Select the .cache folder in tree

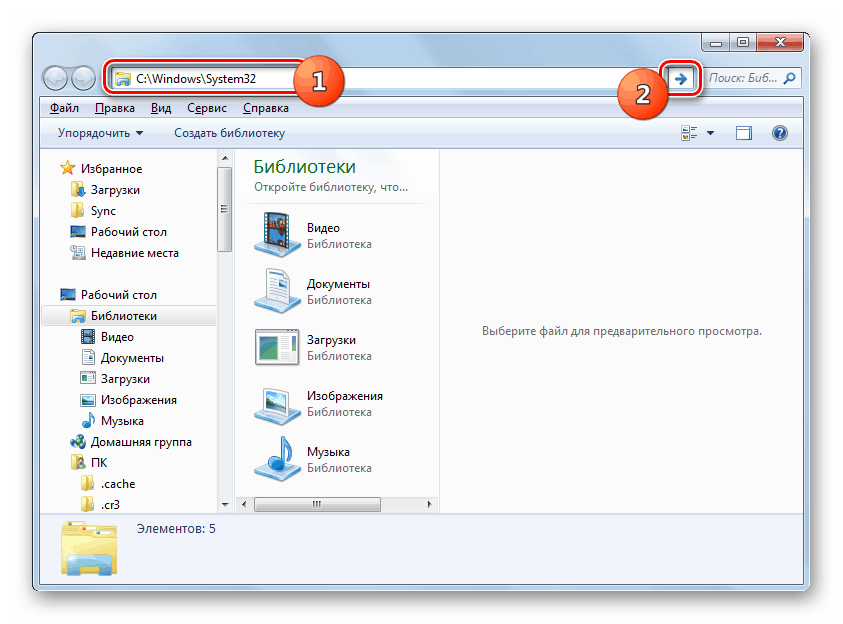118,483
